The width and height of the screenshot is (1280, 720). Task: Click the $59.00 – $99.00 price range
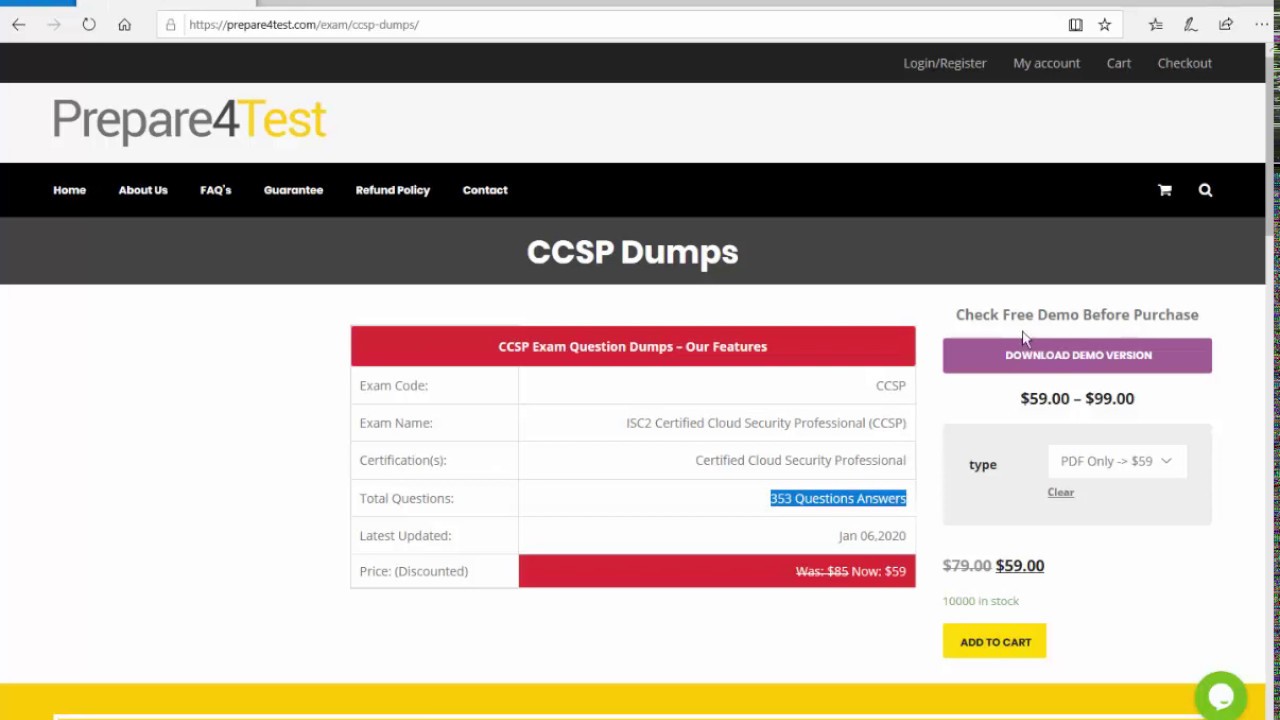point(1077,398)
